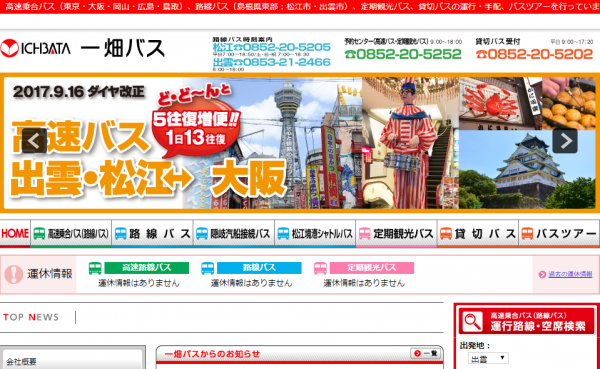Open 高速乗合バス(路線バス) menu item

pos(71,233)
